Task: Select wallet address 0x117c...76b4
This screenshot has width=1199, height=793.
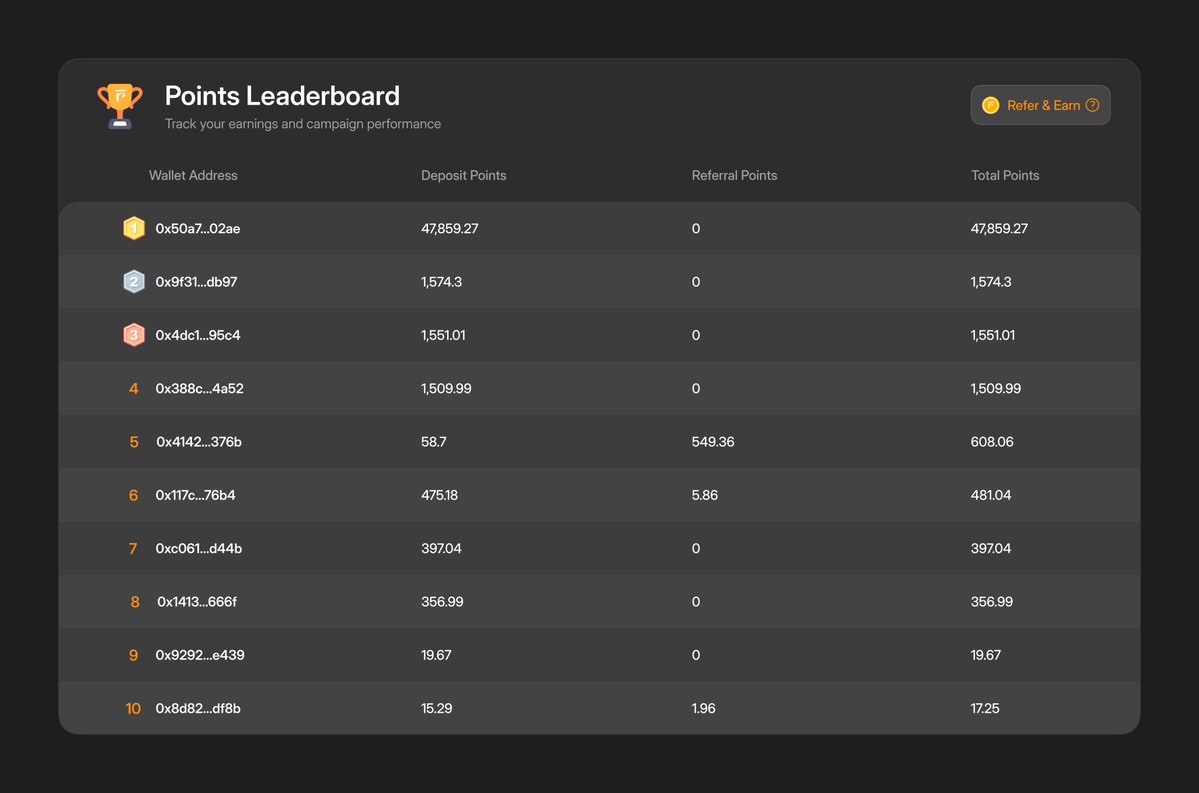Action: point(195,496)
